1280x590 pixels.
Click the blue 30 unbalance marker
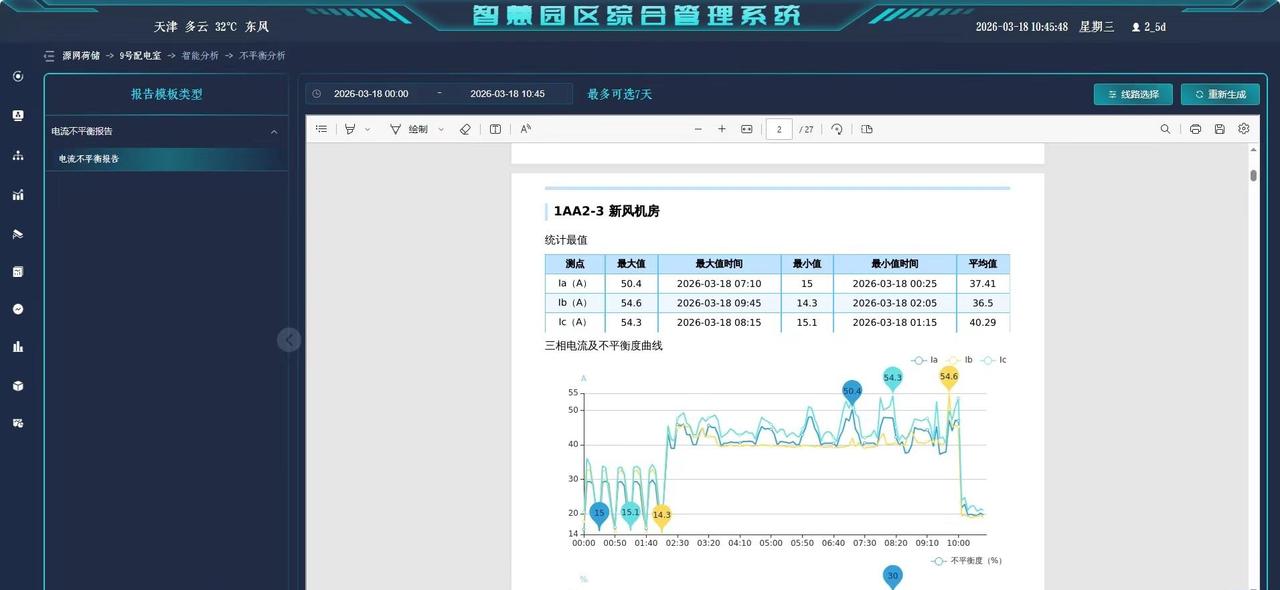pos(893,577)
